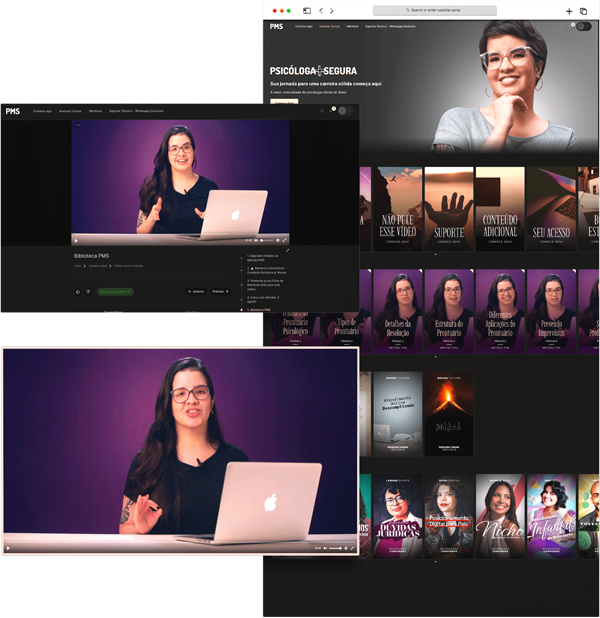Open 'Posicionamento Digital para Psis' card
The height and width of the screenshot is (618, 600).
[449, 516]
